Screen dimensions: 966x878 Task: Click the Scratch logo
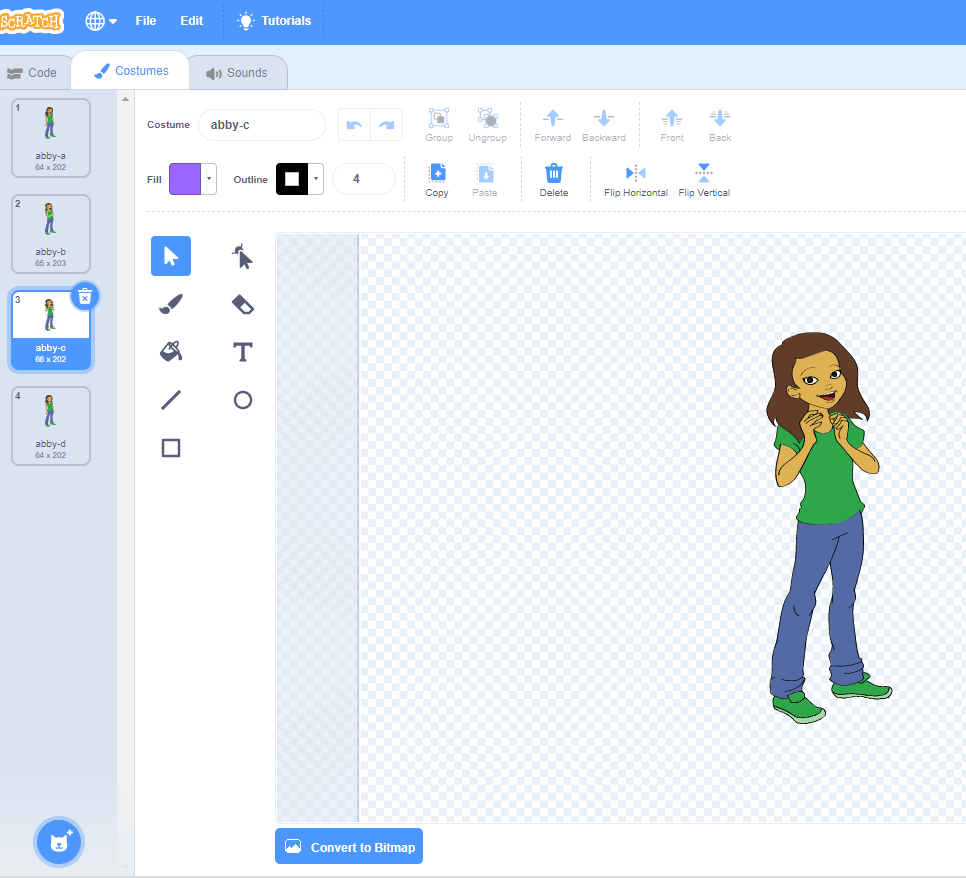click(x=31, y=21)
